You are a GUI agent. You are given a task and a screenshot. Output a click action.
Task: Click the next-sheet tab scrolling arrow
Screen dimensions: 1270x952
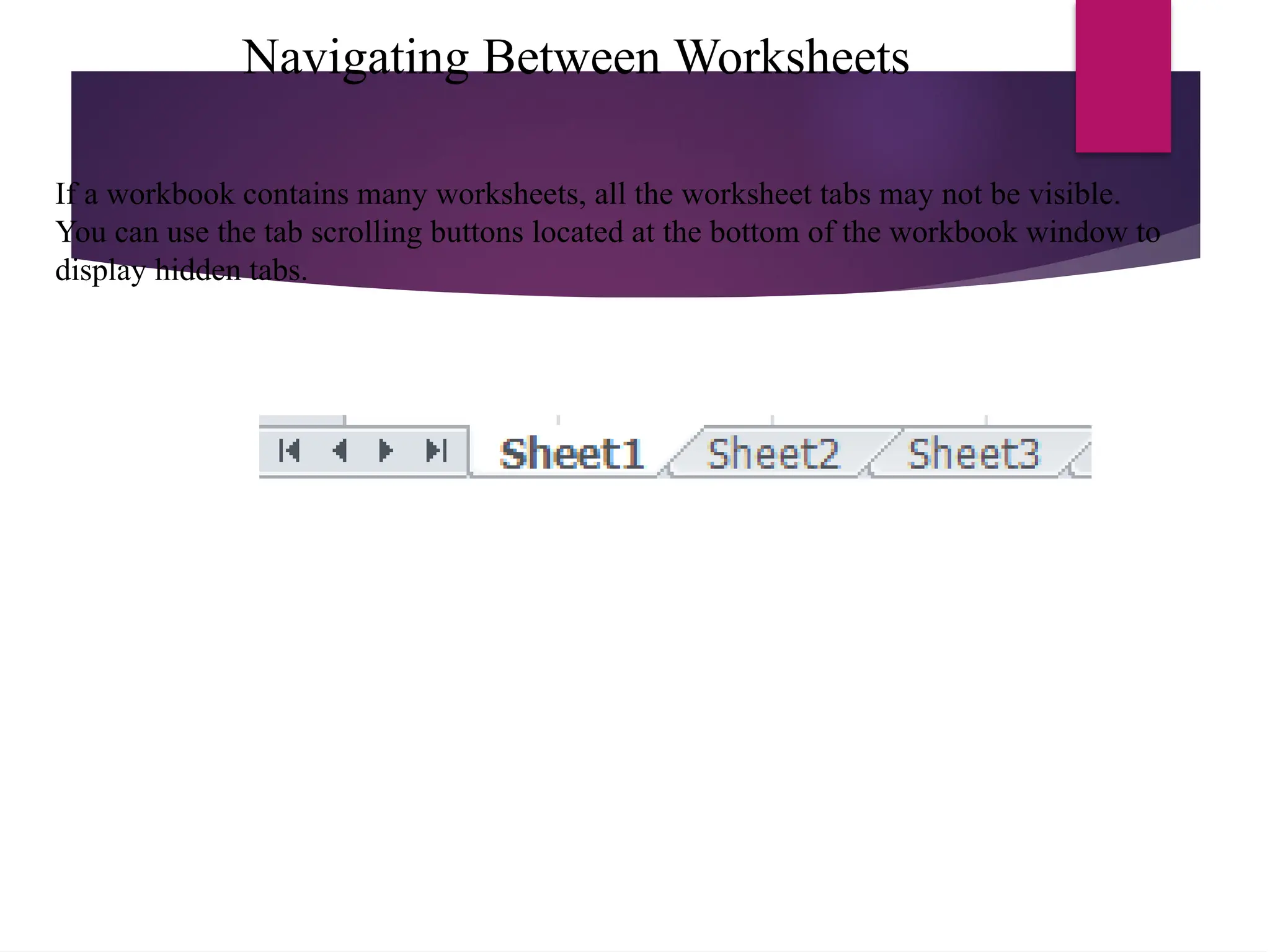tap(385, 451)
